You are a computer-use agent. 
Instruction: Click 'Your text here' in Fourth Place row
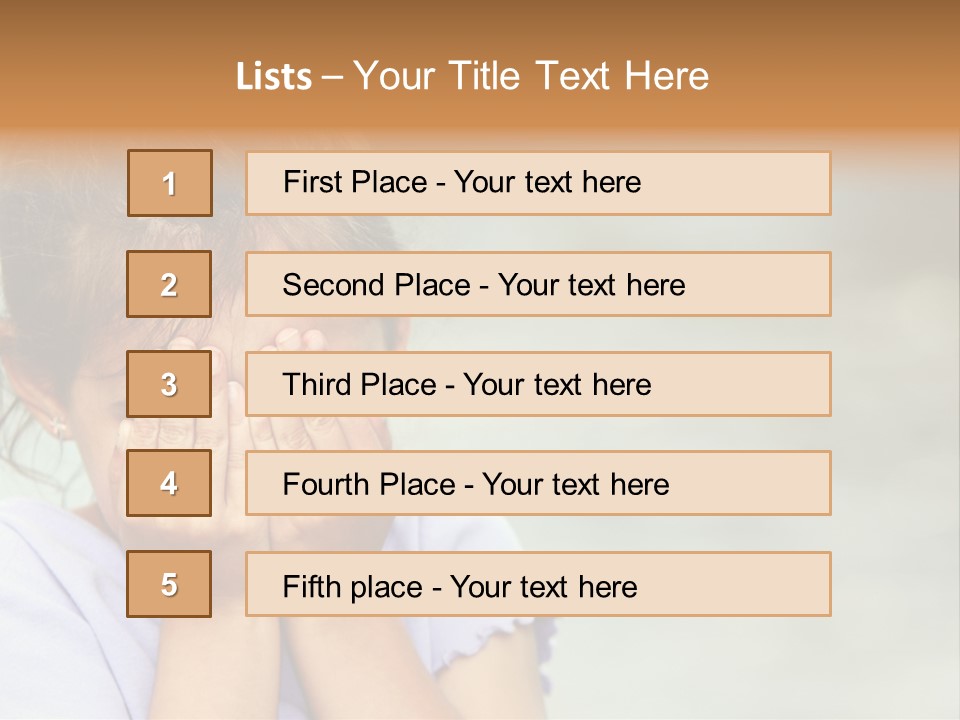pyautogui.click(x=575, y=485)
